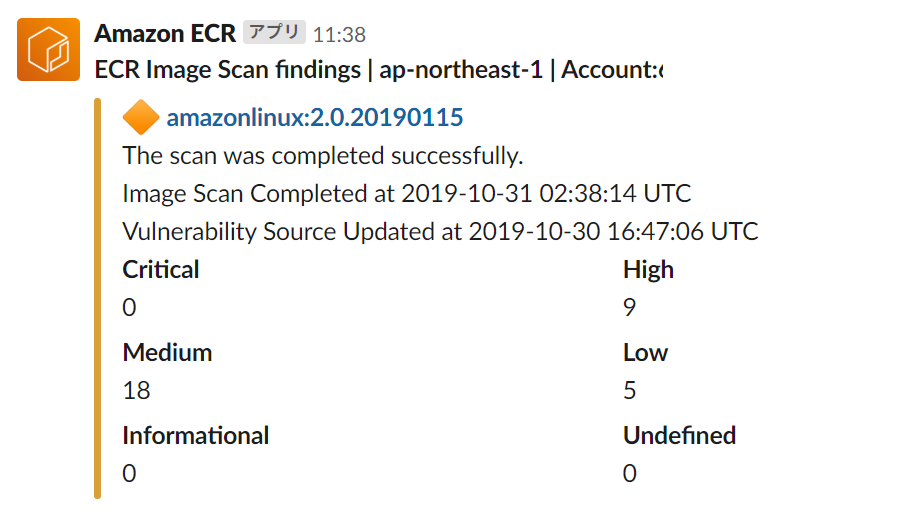Viewport: 919px width, 515px height.
Task: Click the scan completed successfully text
Action: pos(323,156)
